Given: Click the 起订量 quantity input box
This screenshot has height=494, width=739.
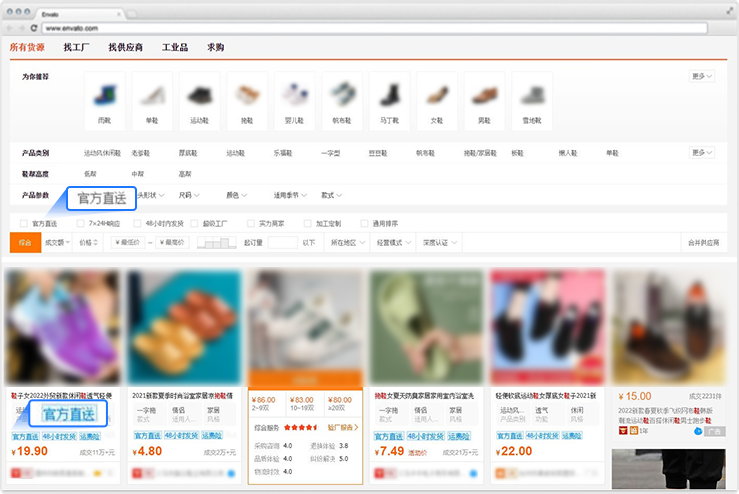Looking at the screenshot, I should coord(283,243).
